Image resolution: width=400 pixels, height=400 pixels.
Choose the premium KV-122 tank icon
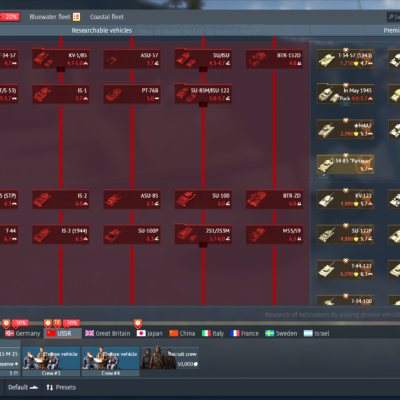345,199
